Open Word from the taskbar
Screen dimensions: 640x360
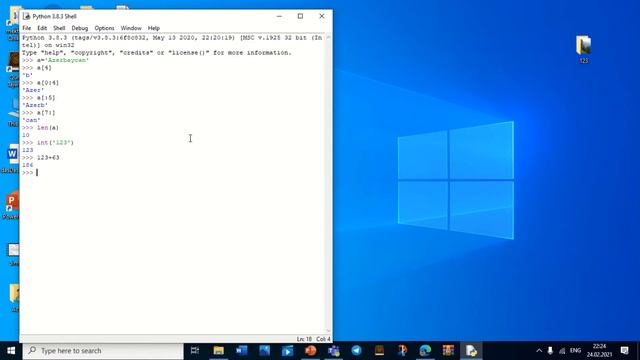point(242,351)
